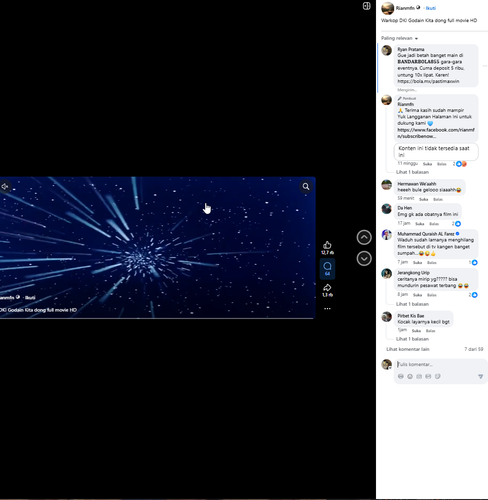The height and width of the screenshot is (500, 488).
Task: Expand Lihat 1 balasan under Jerangkong Urip
Action: pyautogui.click(x=412, y=304)
